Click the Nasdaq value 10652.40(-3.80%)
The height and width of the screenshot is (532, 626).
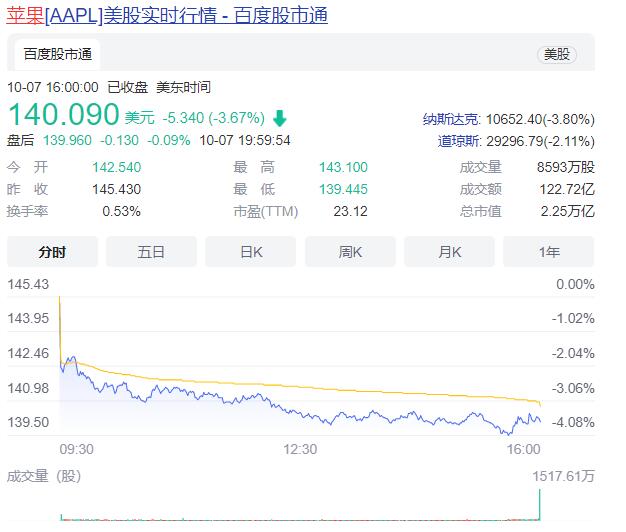pyautogui.click(x=540, y=119)
